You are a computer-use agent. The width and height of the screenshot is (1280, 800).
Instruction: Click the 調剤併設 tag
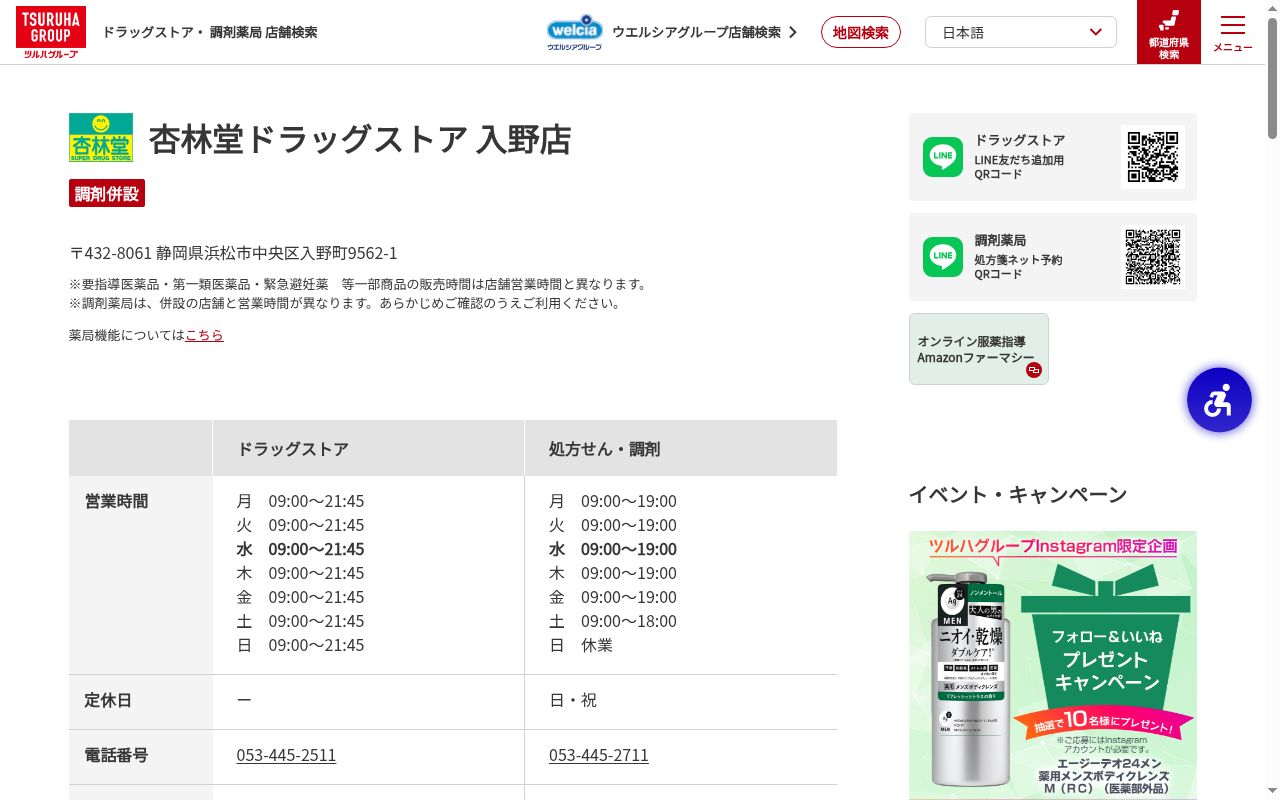(x=107, y=193)
